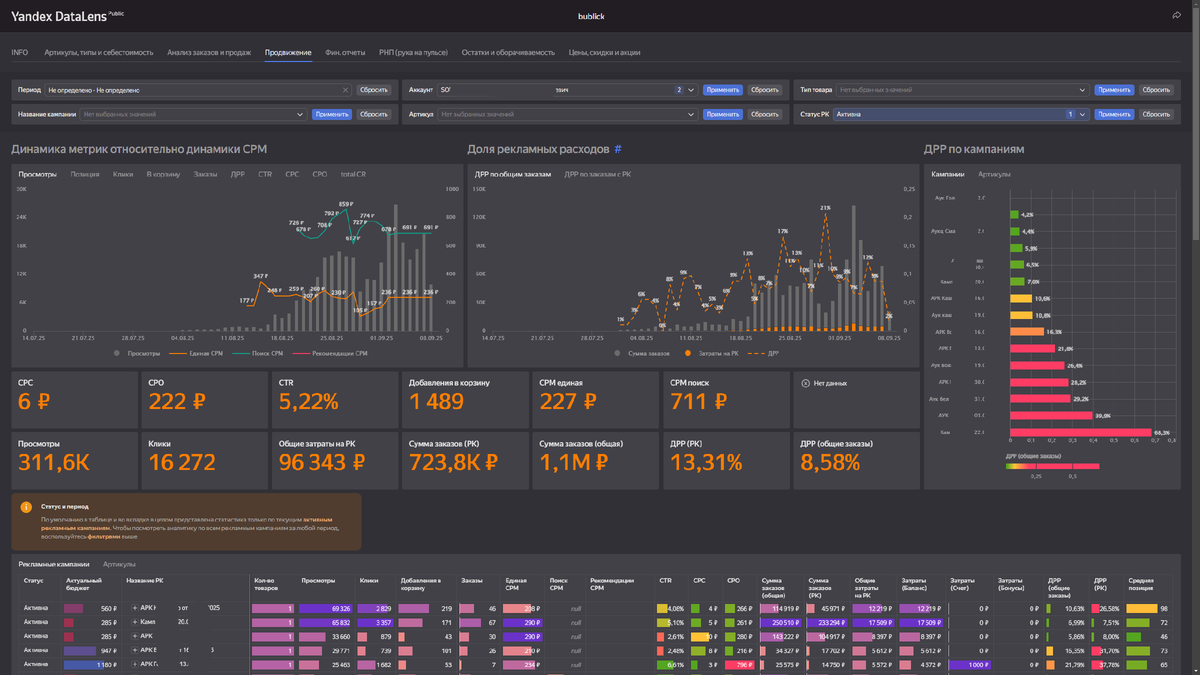Screen dimensions: 1200x675
Task: Open Цены, скидки и акции tab
Action: coord(604,52)
